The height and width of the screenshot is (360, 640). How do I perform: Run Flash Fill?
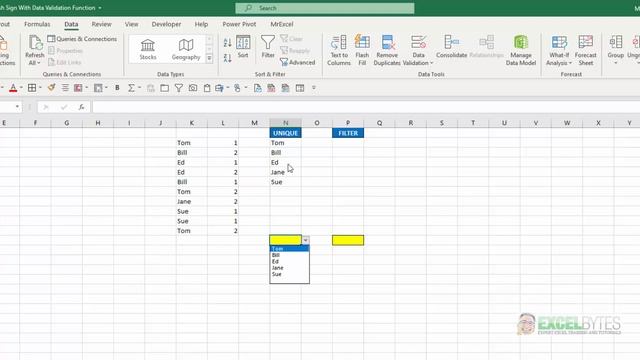click(x=362, y=50)
